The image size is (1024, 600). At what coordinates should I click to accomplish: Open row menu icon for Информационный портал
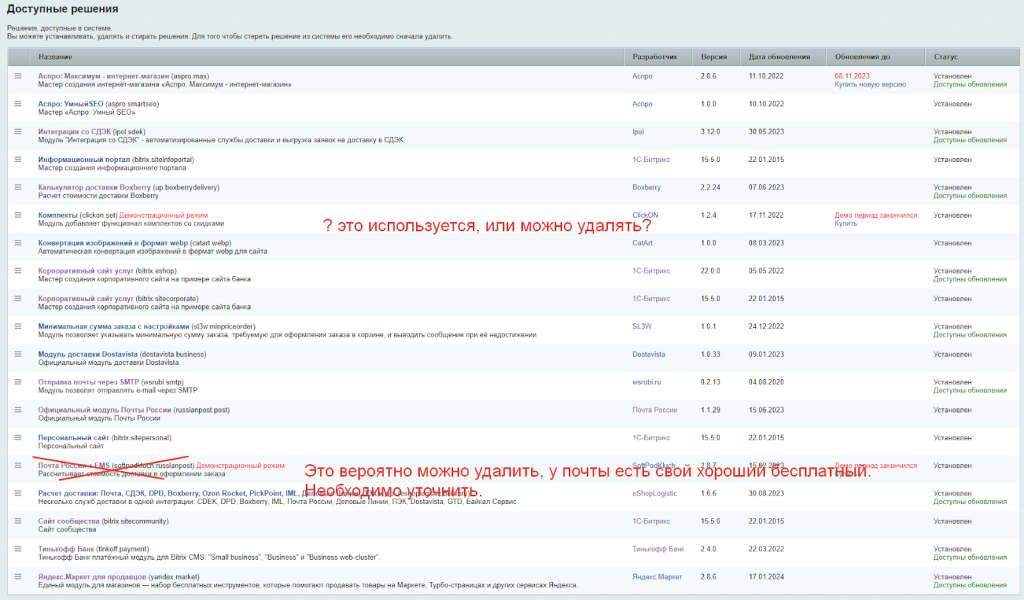(18, 159)
